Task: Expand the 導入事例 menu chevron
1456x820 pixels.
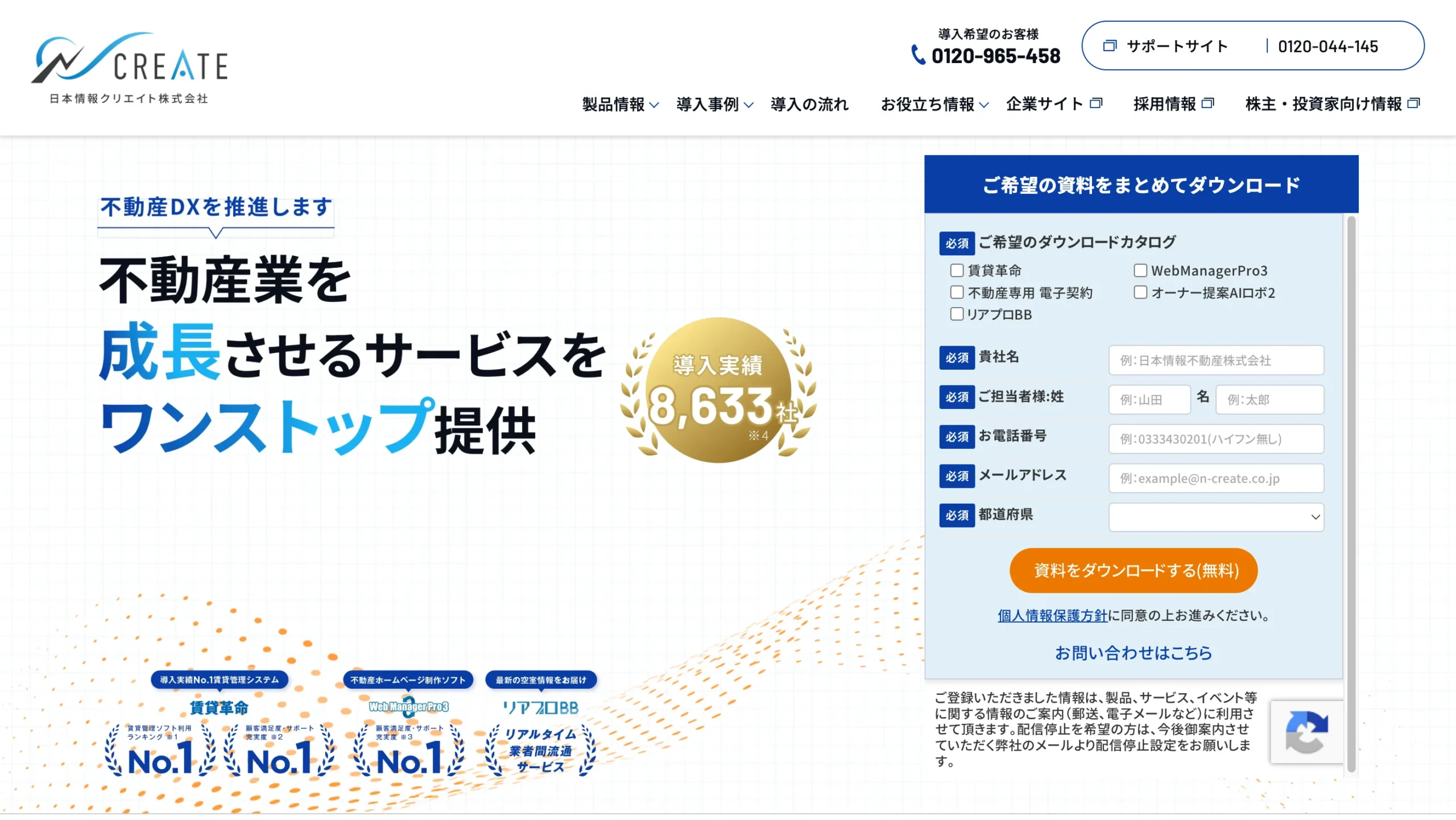Action: click(748, 105)
